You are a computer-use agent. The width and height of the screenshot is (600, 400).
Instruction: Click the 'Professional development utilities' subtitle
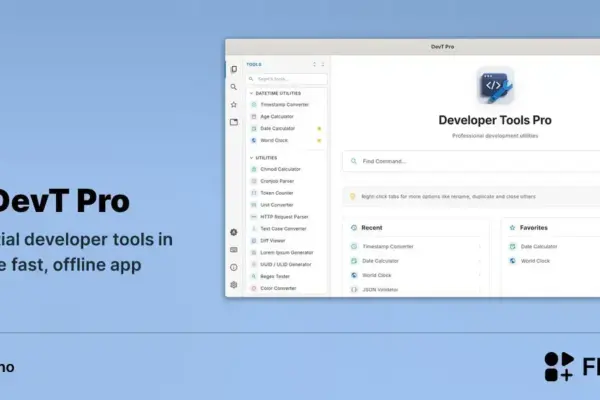click(x=495, y=136)
